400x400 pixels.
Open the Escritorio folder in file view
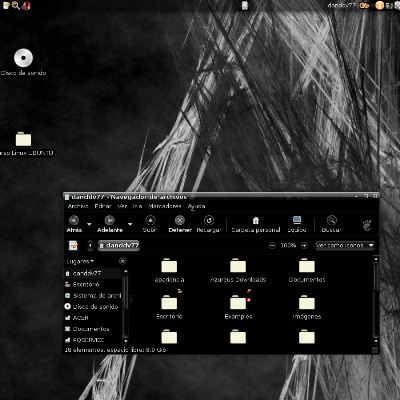[169, 307]
